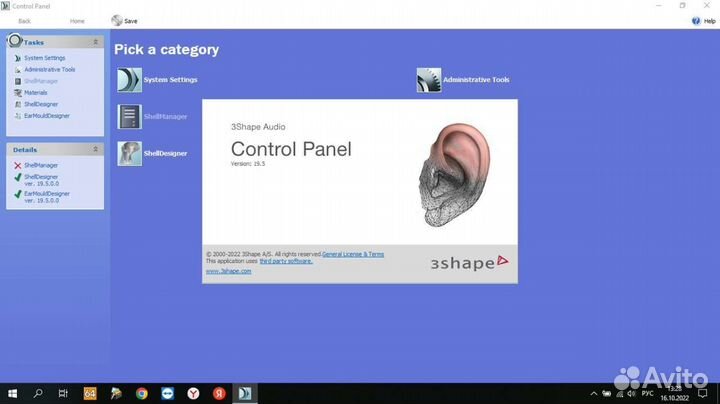The width and height of the screenshot is (720, 404).
Task: Click the Save toolbar button
Action: pyautogui.click(x=124, y=21)
